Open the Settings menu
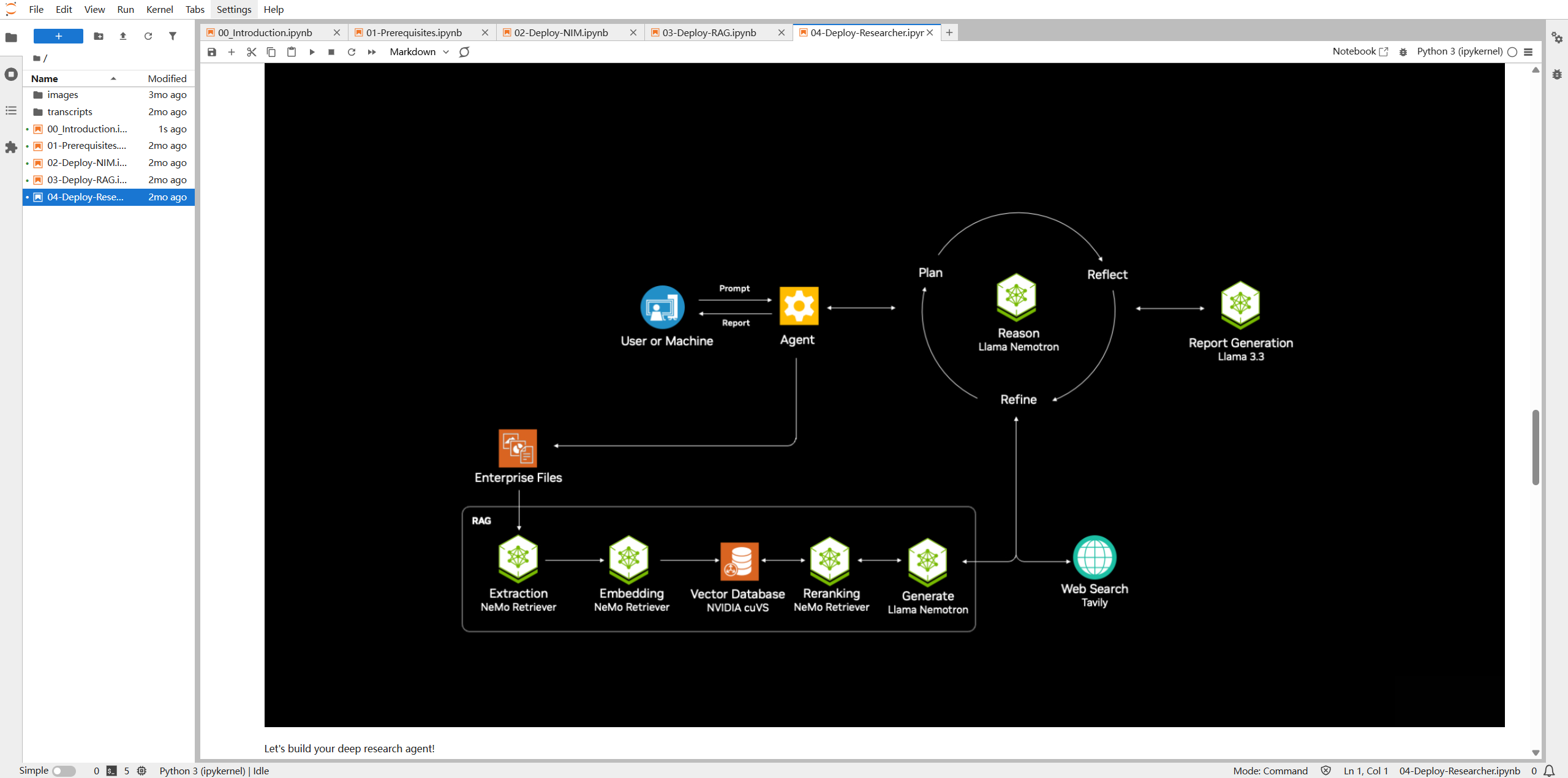Viewport: 1568px width, 778px height. [x=234, y=9]
